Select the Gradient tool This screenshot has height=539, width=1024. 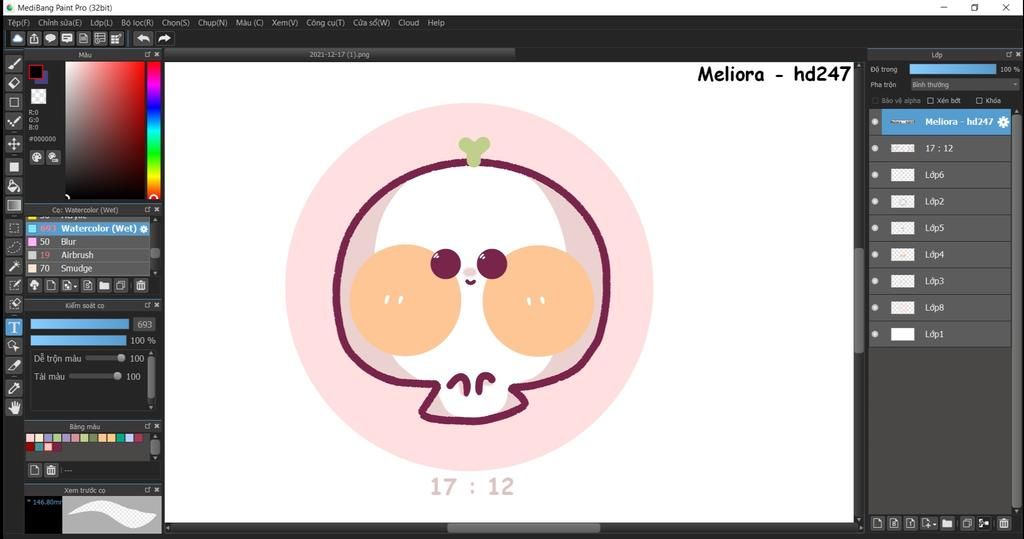pyautogui.click(x=14, y=206)
